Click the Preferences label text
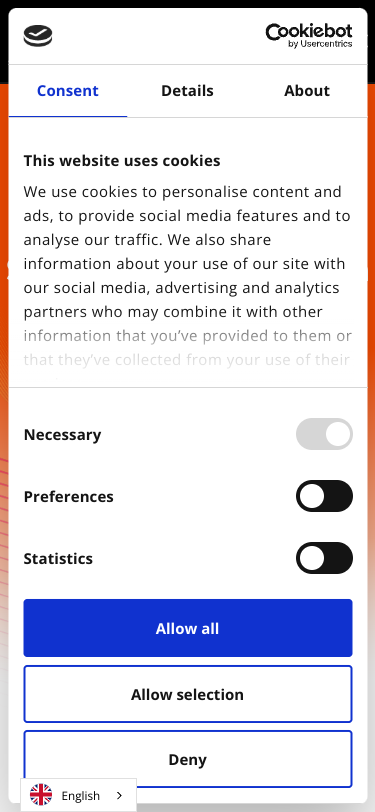This screenshot has width=375, height=812. pyautogui.click(x=68, y=497)
